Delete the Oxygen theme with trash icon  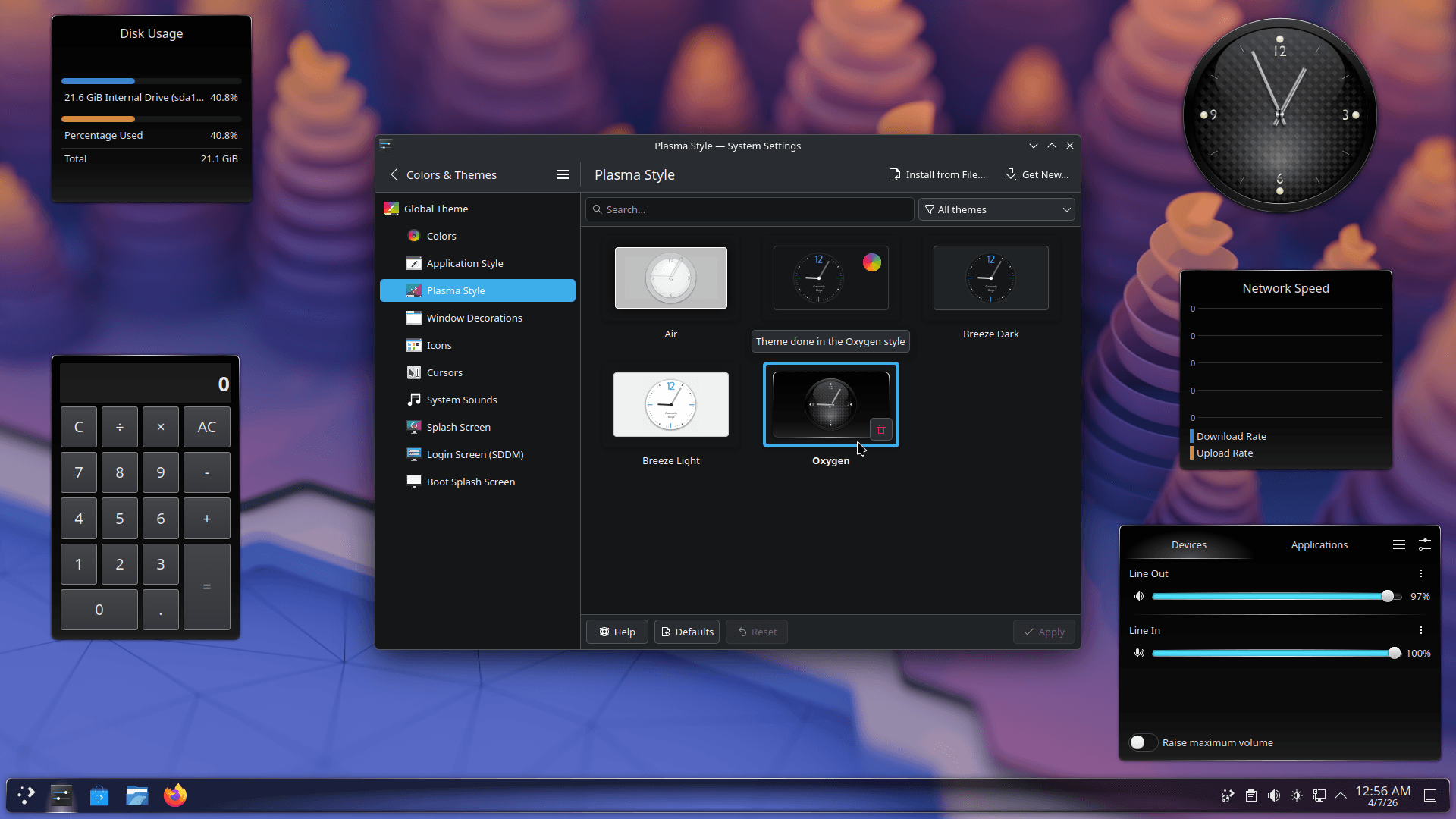(880, 429)
